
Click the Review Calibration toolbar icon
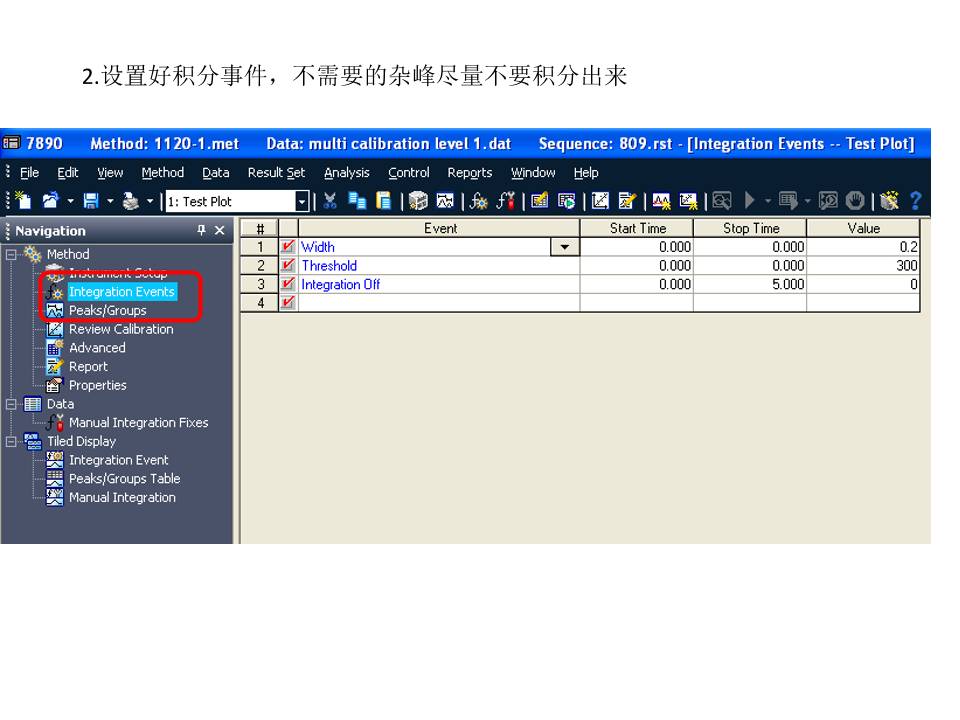click(x=600, y=202)
